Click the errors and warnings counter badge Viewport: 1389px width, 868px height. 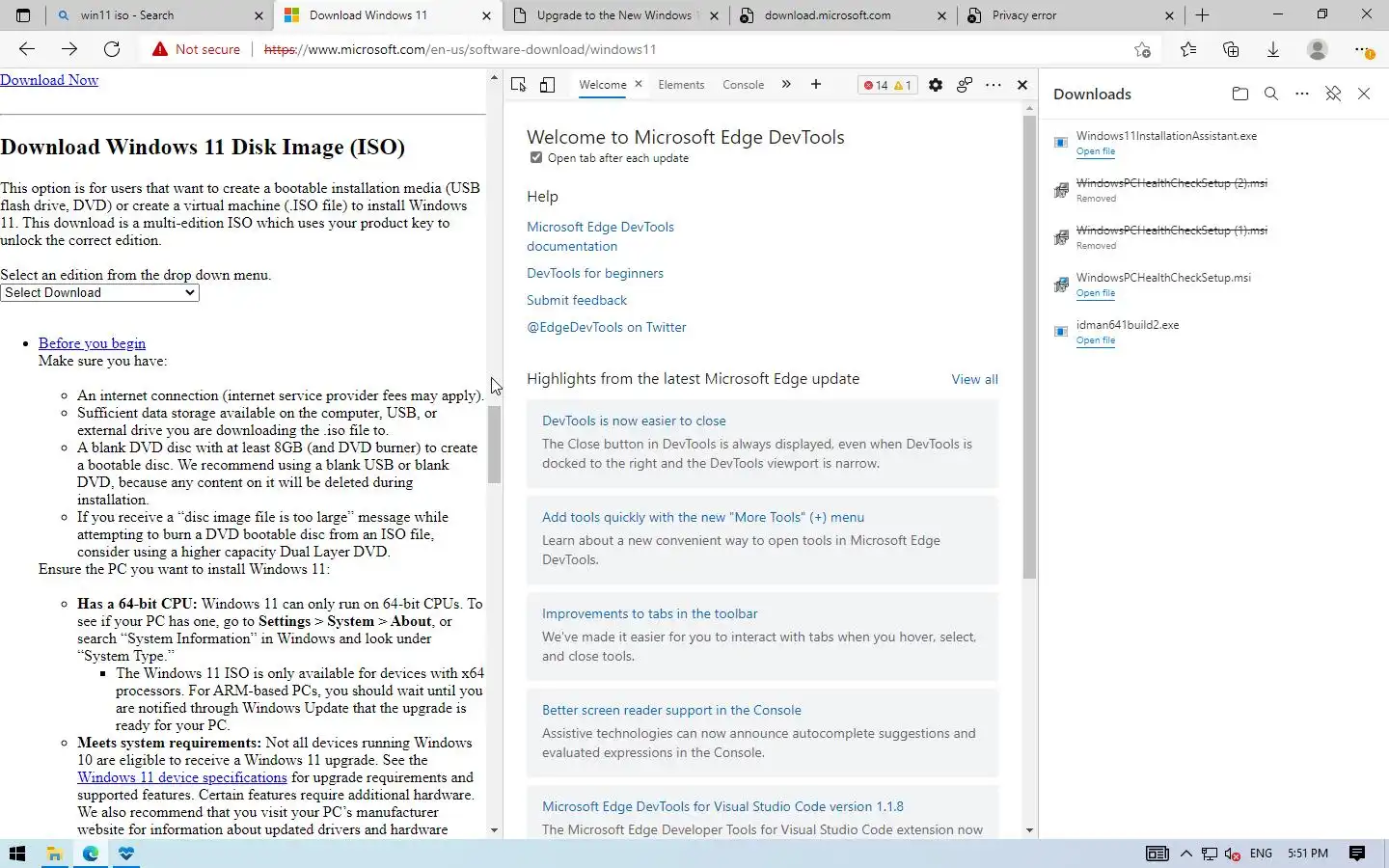[887, 85]
